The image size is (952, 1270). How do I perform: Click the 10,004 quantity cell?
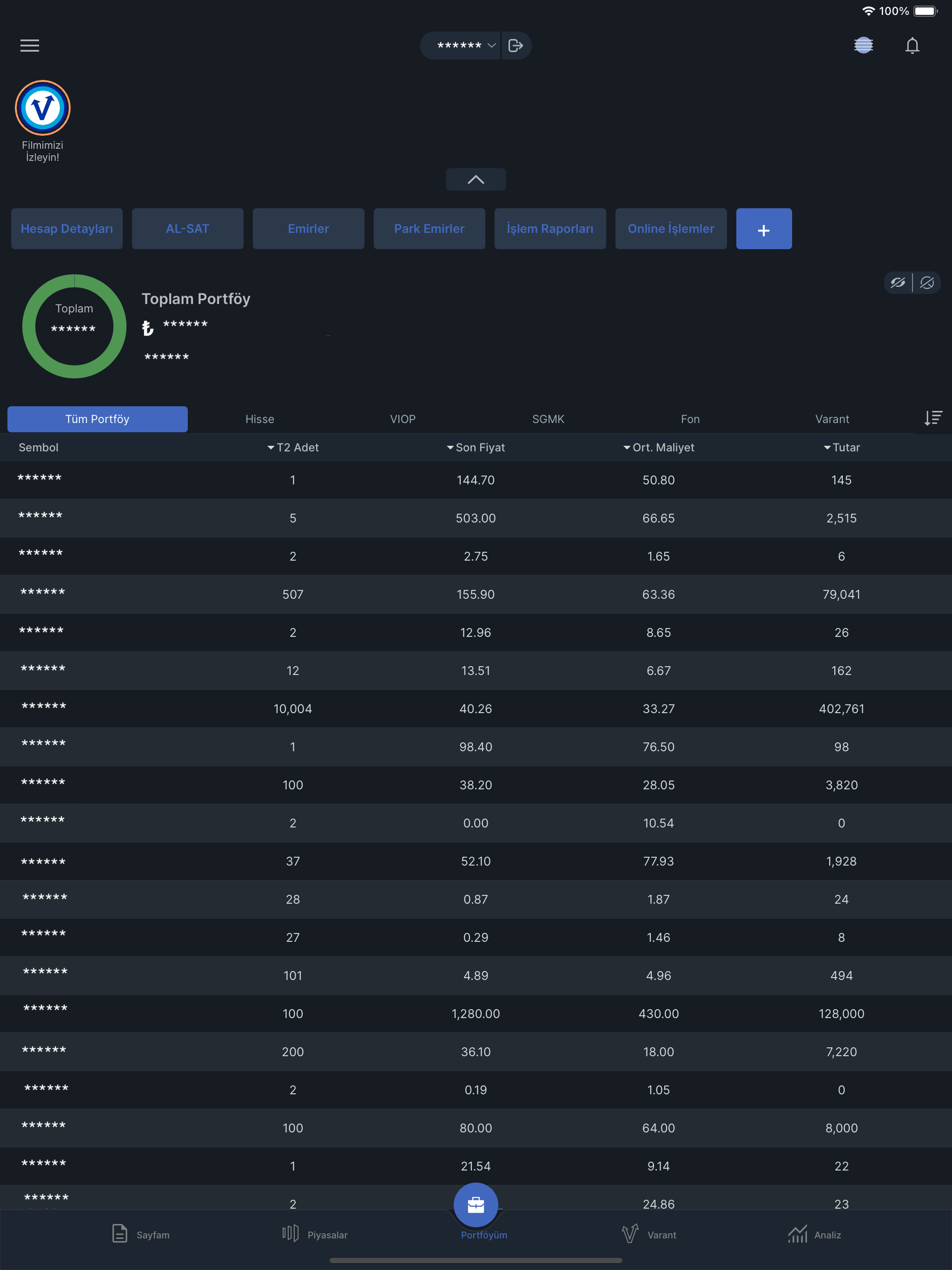(x=293, y=709)
